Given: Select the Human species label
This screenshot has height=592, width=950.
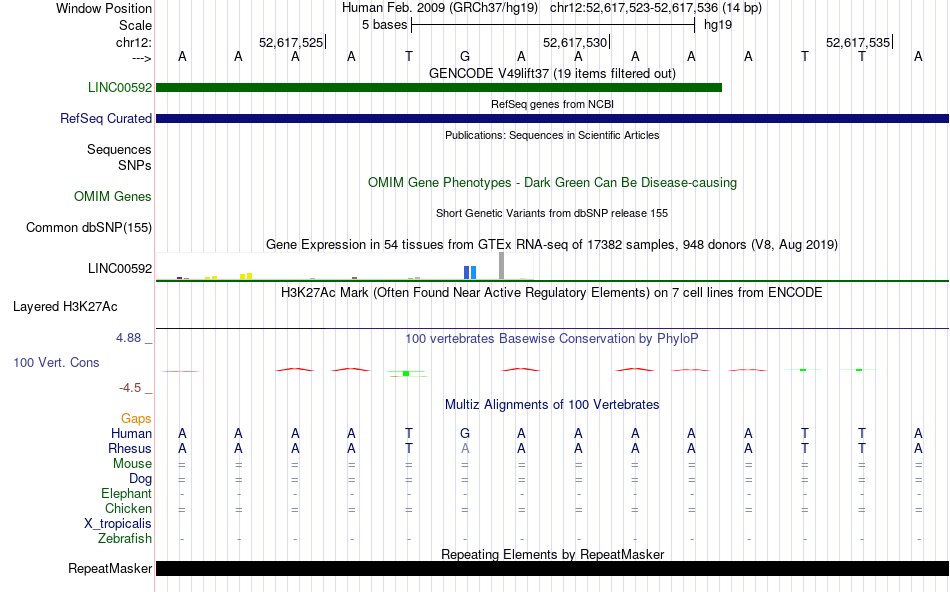Looking at the screenshot, I should click(x=131, y=434).
